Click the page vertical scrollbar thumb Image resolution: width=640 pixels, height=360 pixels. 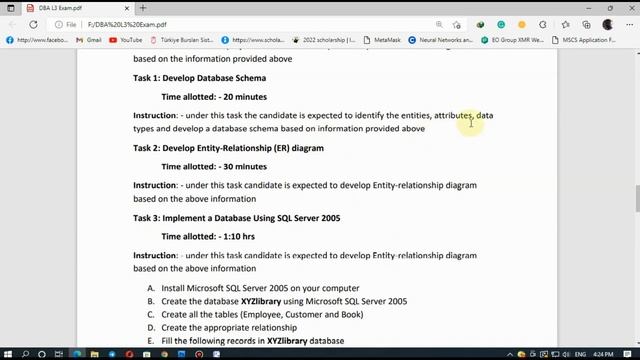637,198
